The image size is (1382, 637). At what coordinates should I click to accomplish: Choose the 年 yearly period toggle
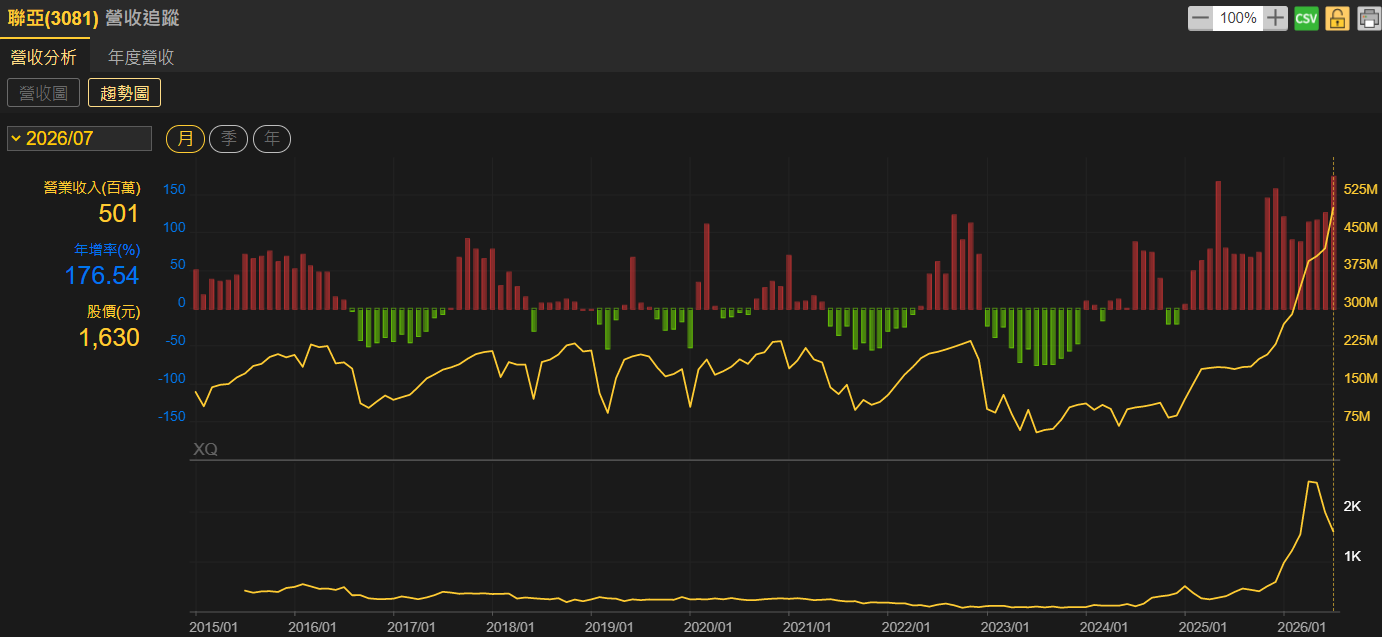pos(271,139)
